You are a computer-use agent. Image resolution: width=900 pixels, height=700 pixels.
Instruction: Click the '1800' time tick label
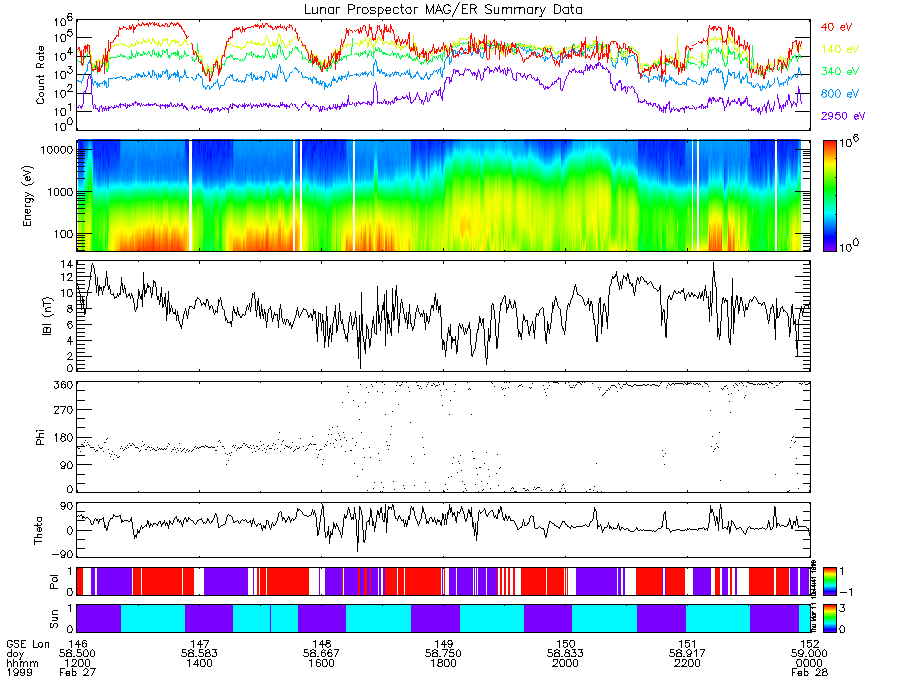point(443,663)
